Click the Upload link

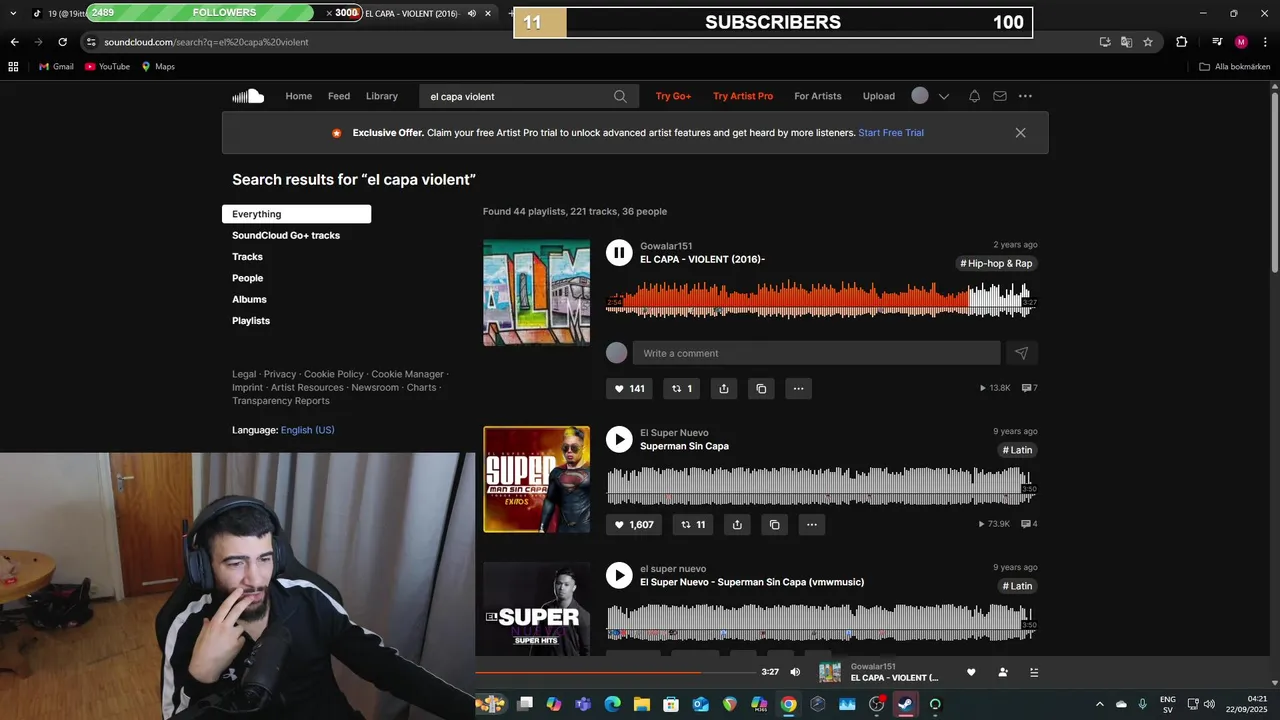pyautogui.click(x=879, y=96)
